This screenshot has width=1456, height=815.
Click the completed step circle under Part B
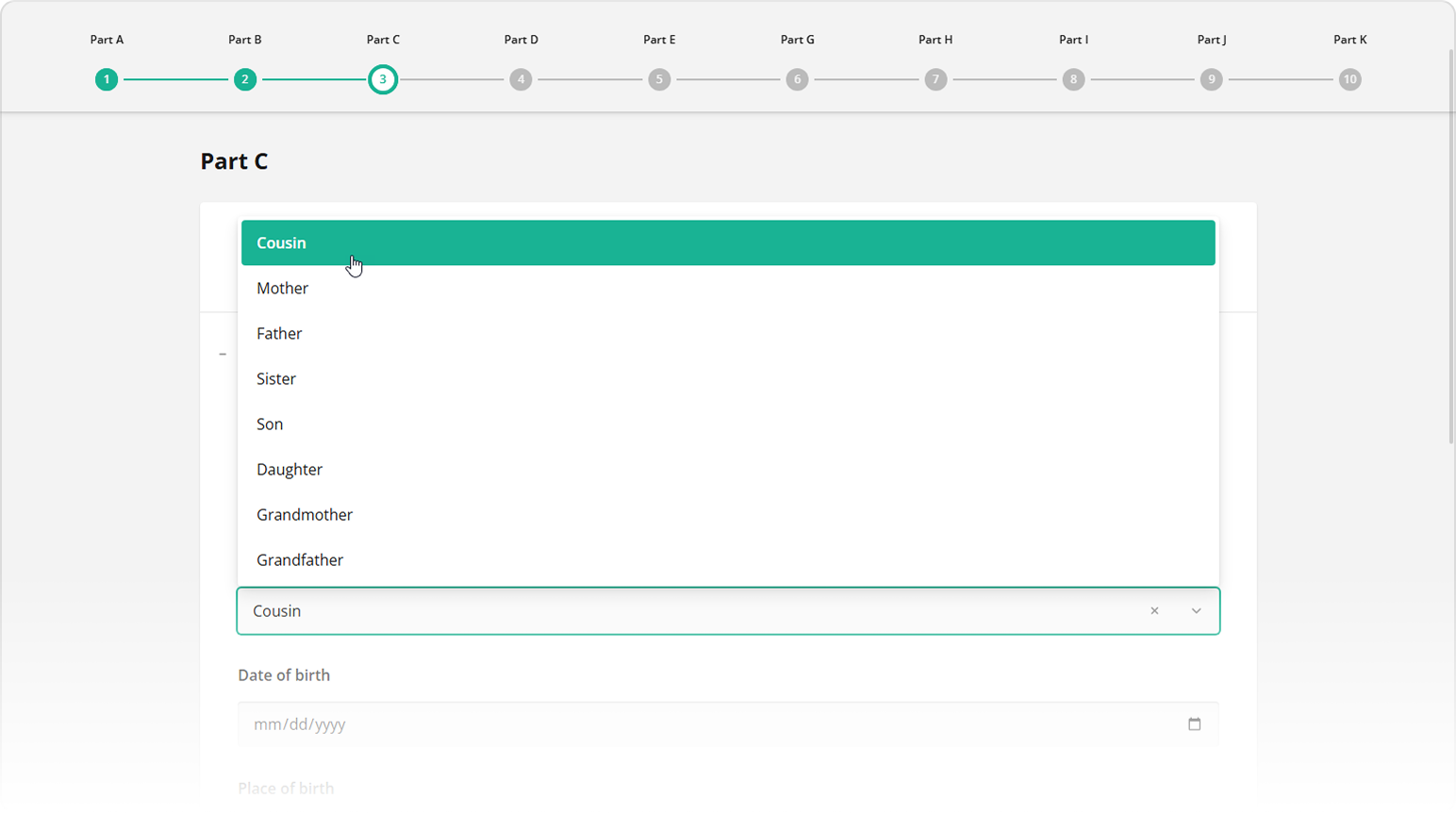point(245,79)
